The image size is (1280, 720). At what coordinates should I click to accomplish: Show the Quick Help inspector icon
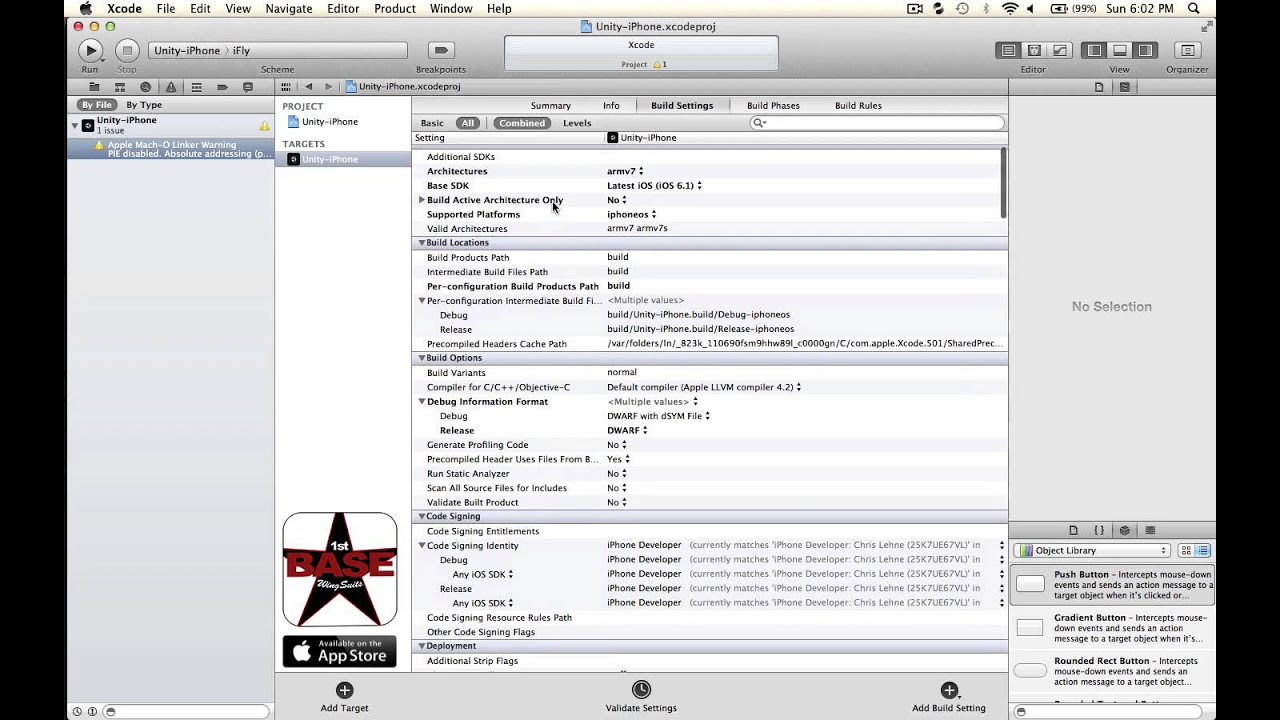tap(1125, 87)
